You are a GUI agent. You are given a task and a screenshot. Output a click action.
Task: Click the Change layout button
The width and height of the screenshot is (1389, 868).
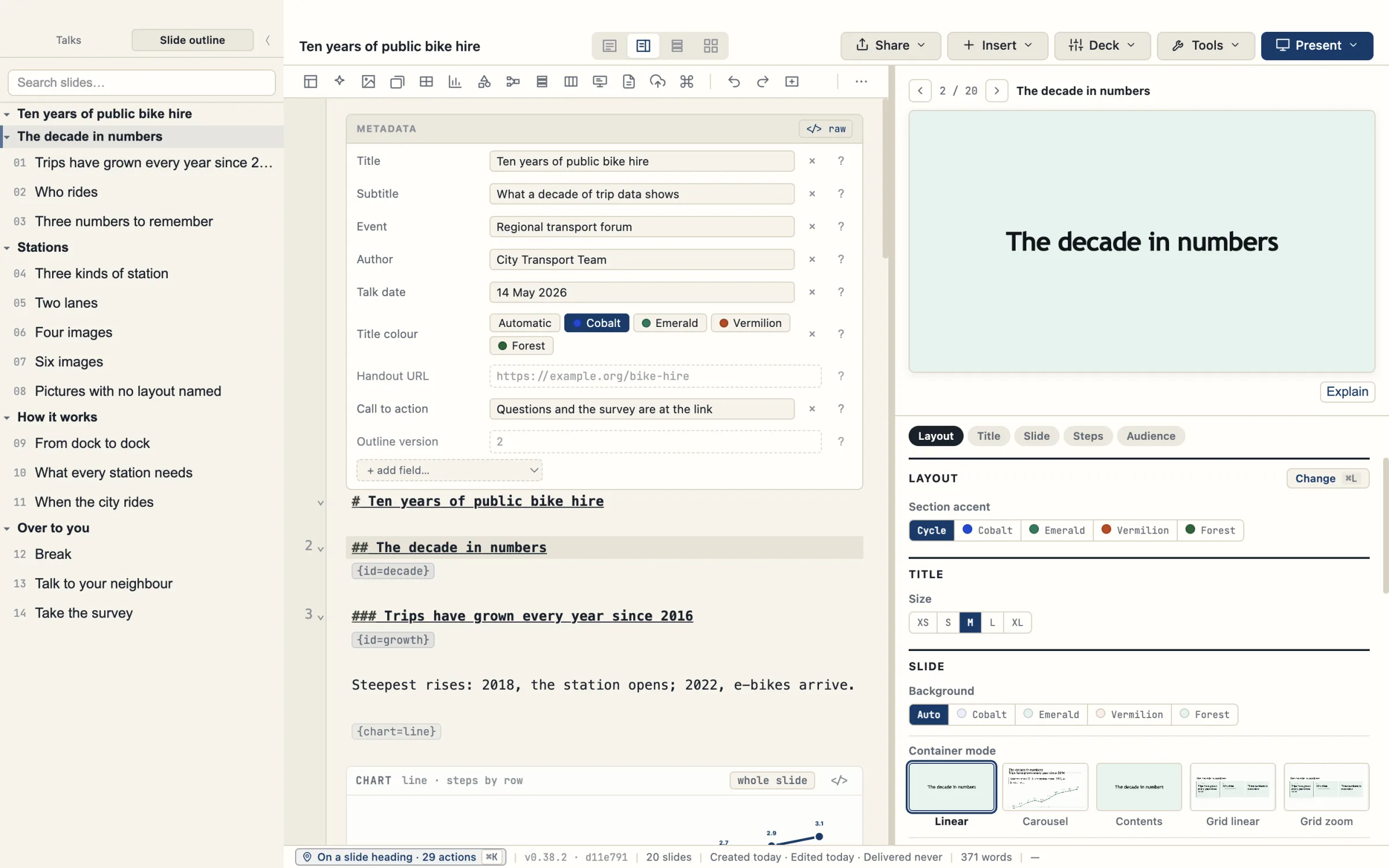click(x=1327, y=479)
